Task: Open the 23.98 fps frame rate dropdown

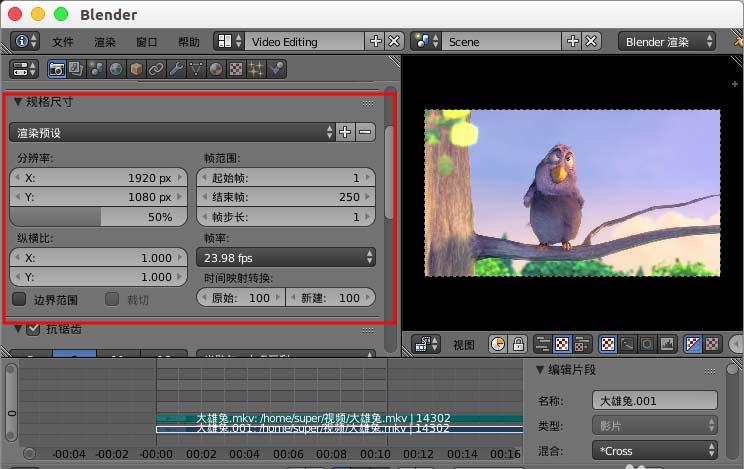Action: pyautogui.click(x=288, y=258)
